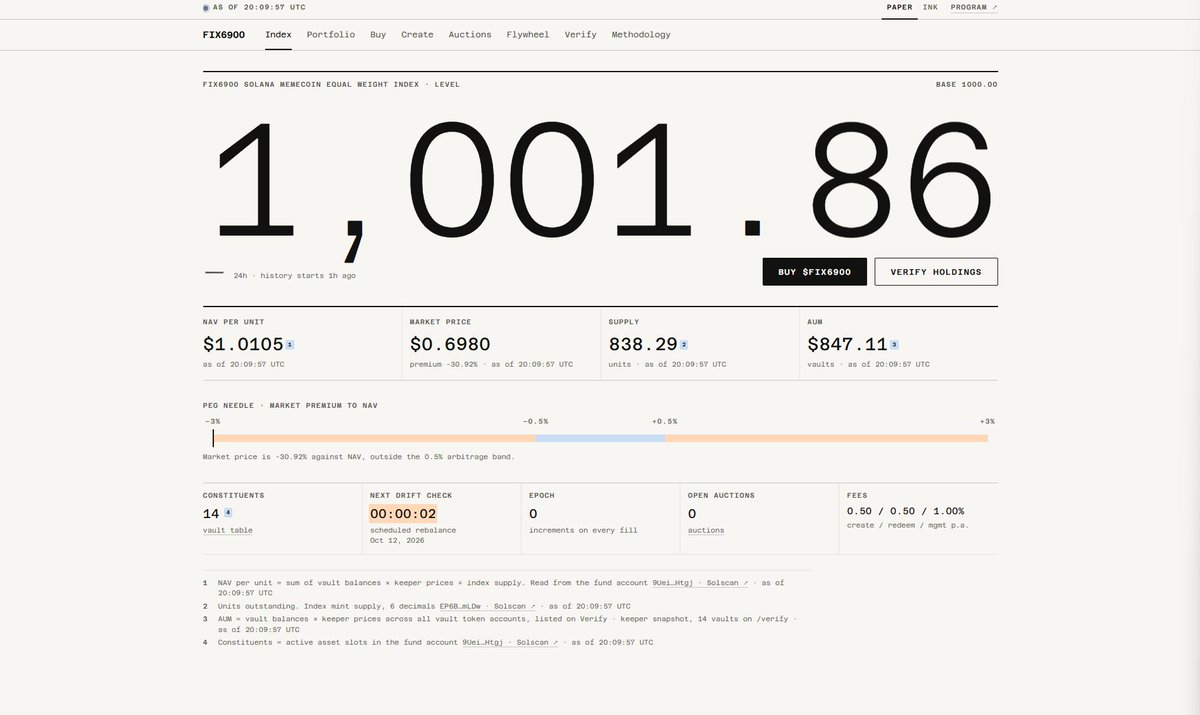This screenshot has height=715, width=1200.
Task: Open the 9Uei…Htgj Solscan link in footnote 4
Action: 509,642
